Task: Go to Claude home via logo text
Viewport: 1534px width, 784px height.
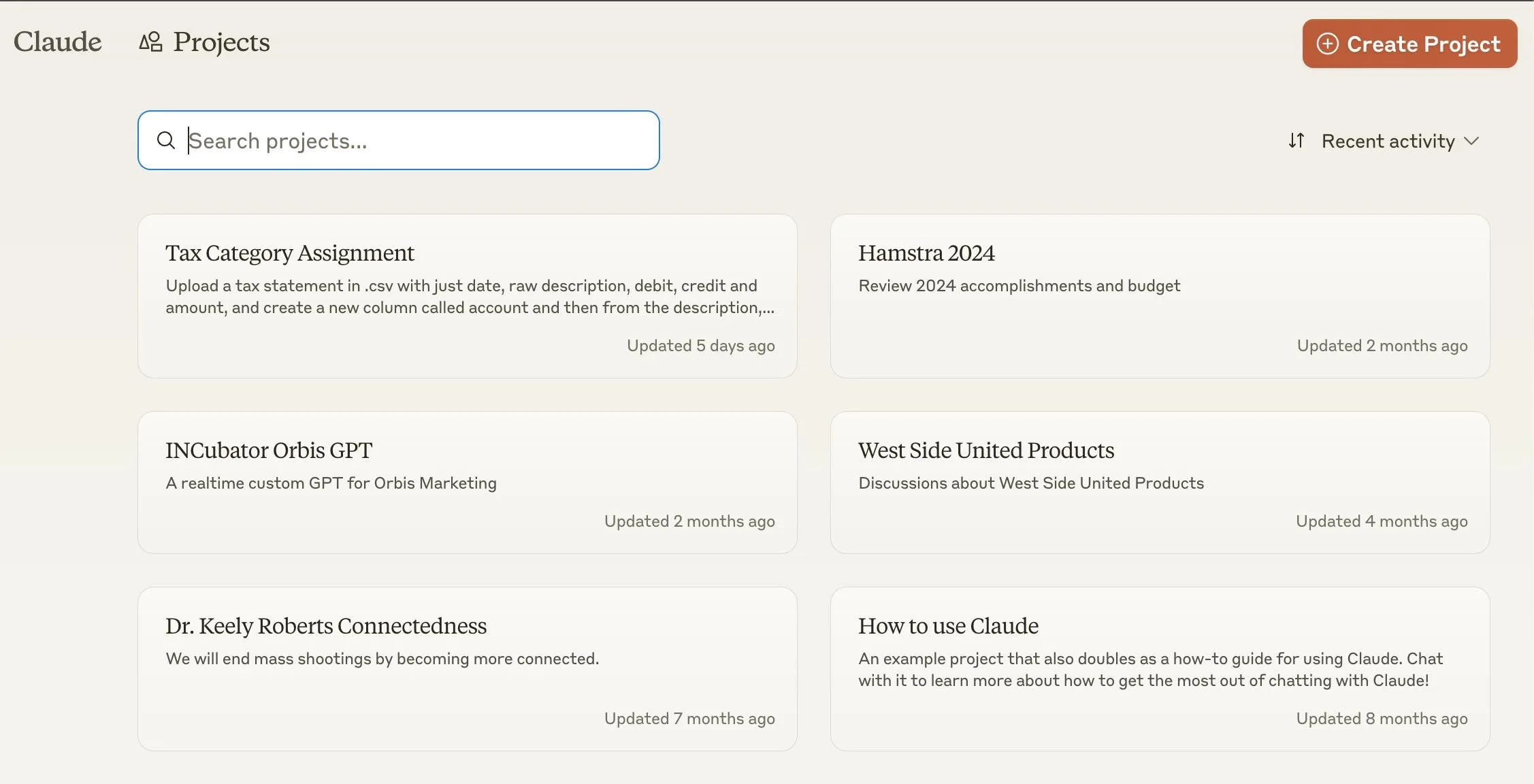Action: coord(57,42)
